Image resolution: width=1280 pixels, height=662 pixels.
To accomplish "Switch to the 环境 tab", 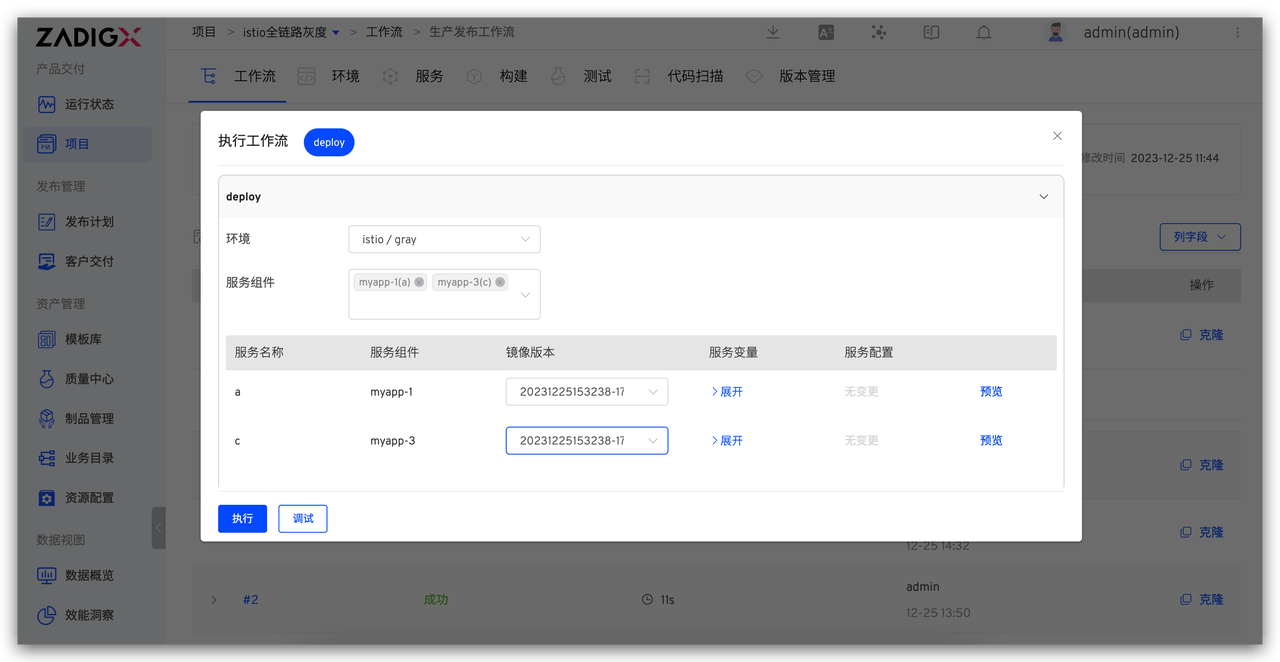I will point(345,76).
